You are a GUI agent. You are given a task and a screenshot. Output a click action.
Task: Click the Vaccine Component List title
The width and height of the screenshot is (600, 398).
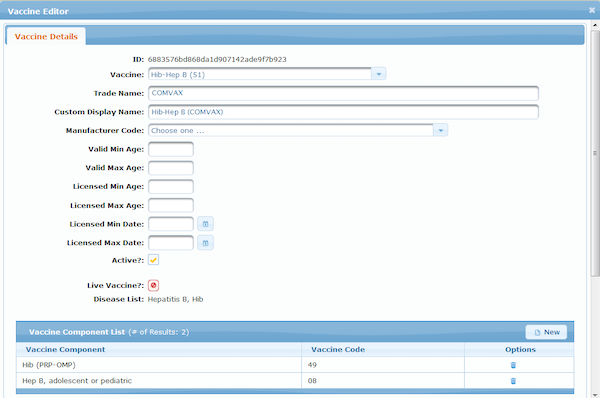pyautogui.click(x=77, y=332)
